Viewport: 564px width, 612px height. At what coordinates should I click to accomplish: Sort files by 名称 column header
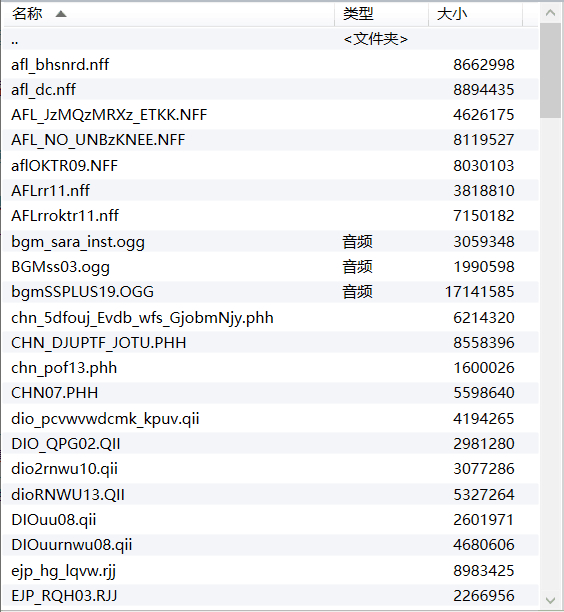[169, 14]
